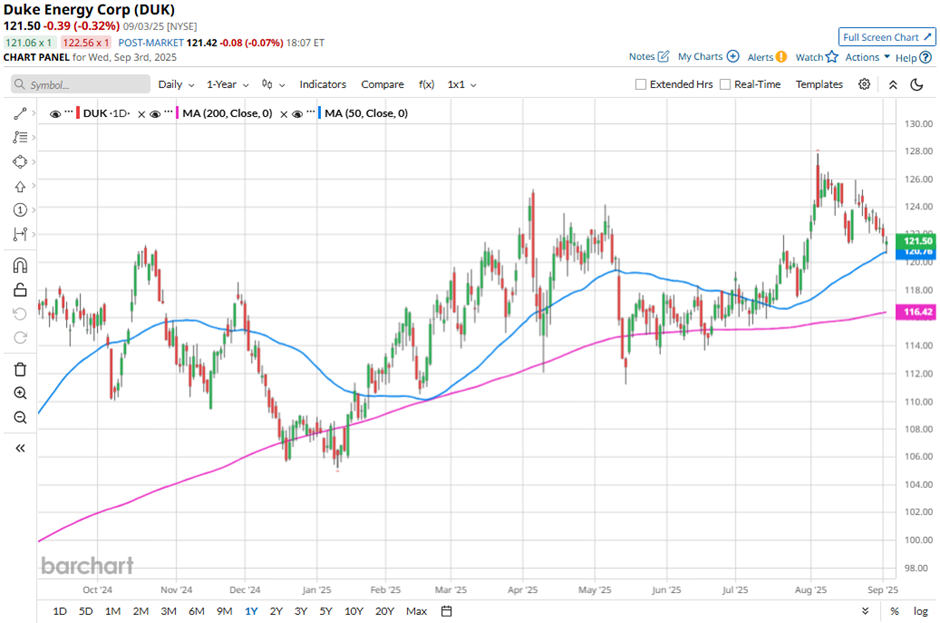This screenshot has width=940, height=623.
Task: Open the f(x) expressions menu
Action: 426,85
